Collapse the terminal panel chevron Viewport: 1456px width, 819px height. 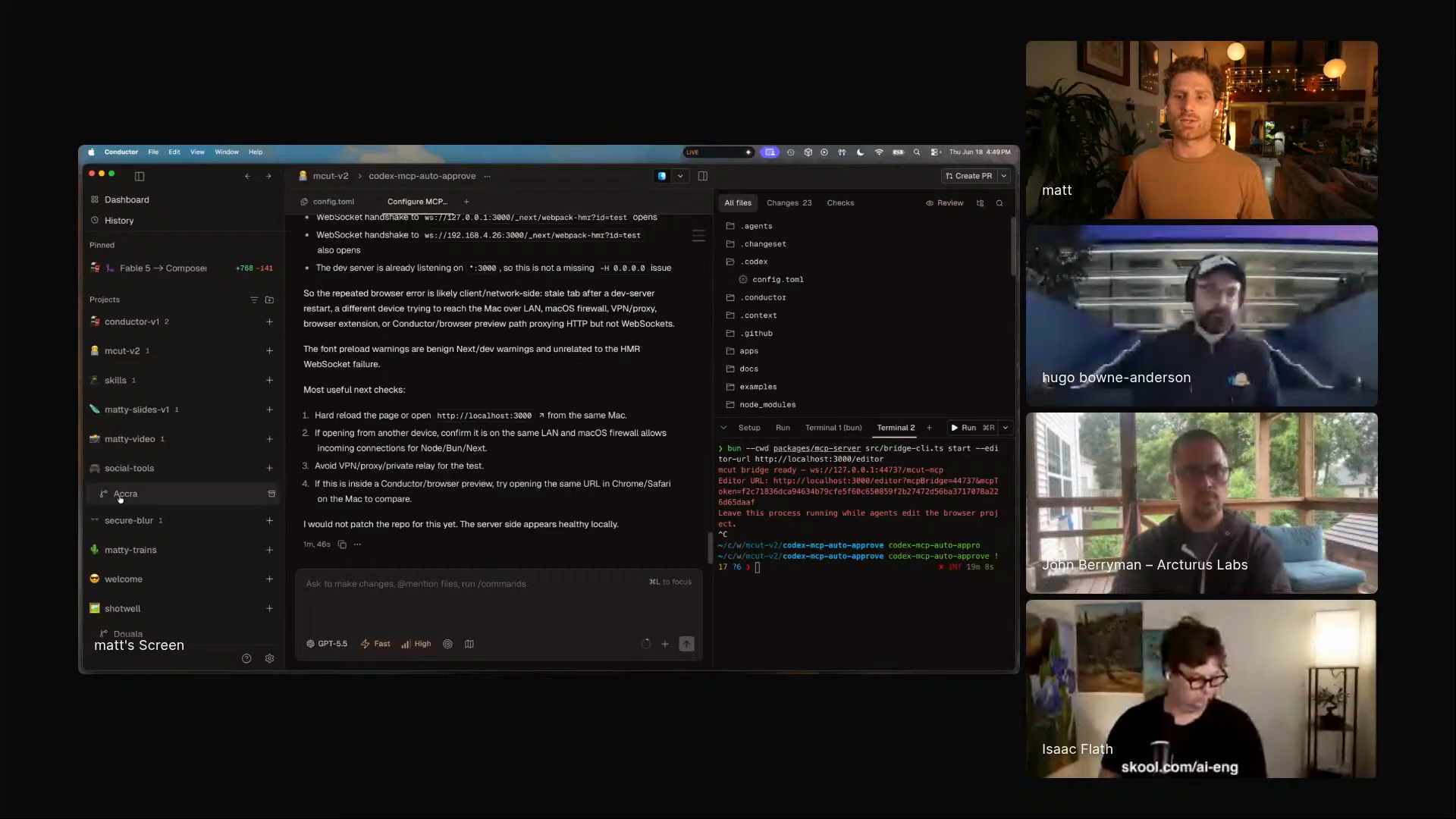point(723,428)
